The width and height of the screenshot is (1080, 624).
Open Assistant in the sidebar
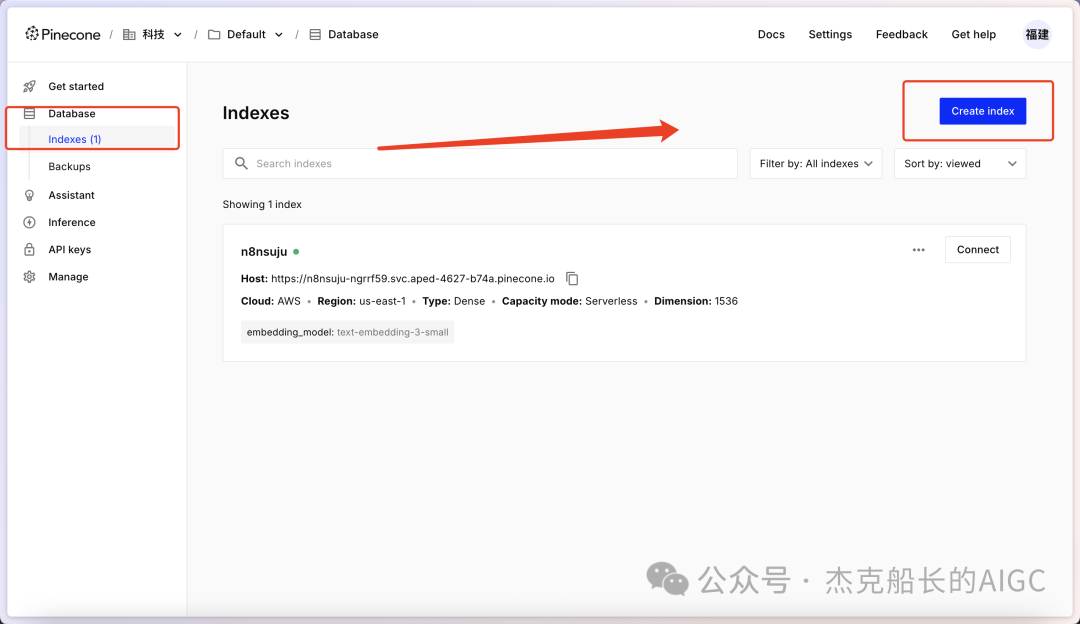pos(71,195)
